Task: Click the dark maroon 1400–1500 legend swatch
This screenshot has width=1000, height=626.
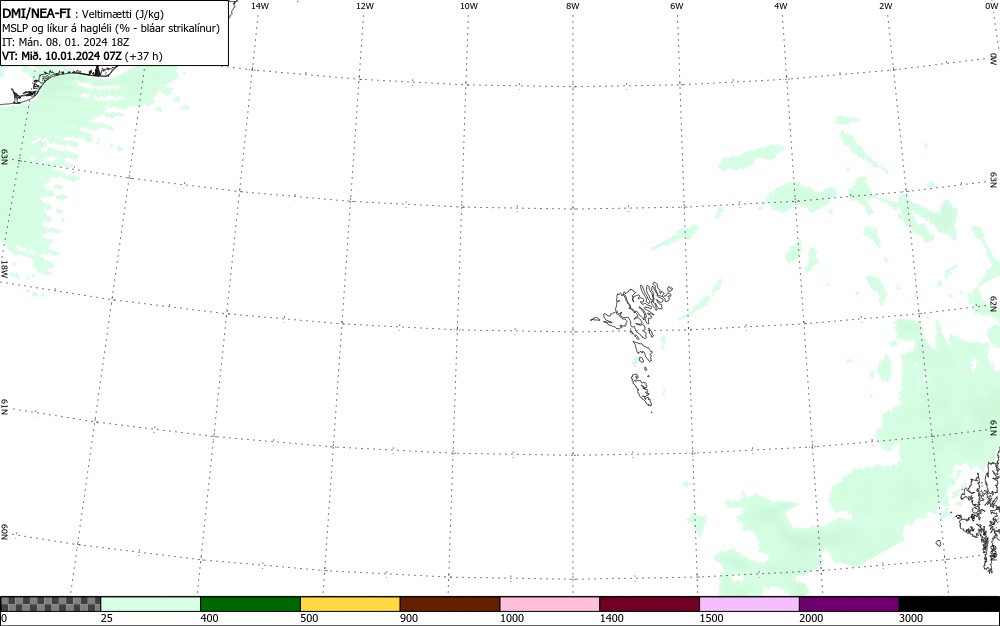Action: pos(650,604)
